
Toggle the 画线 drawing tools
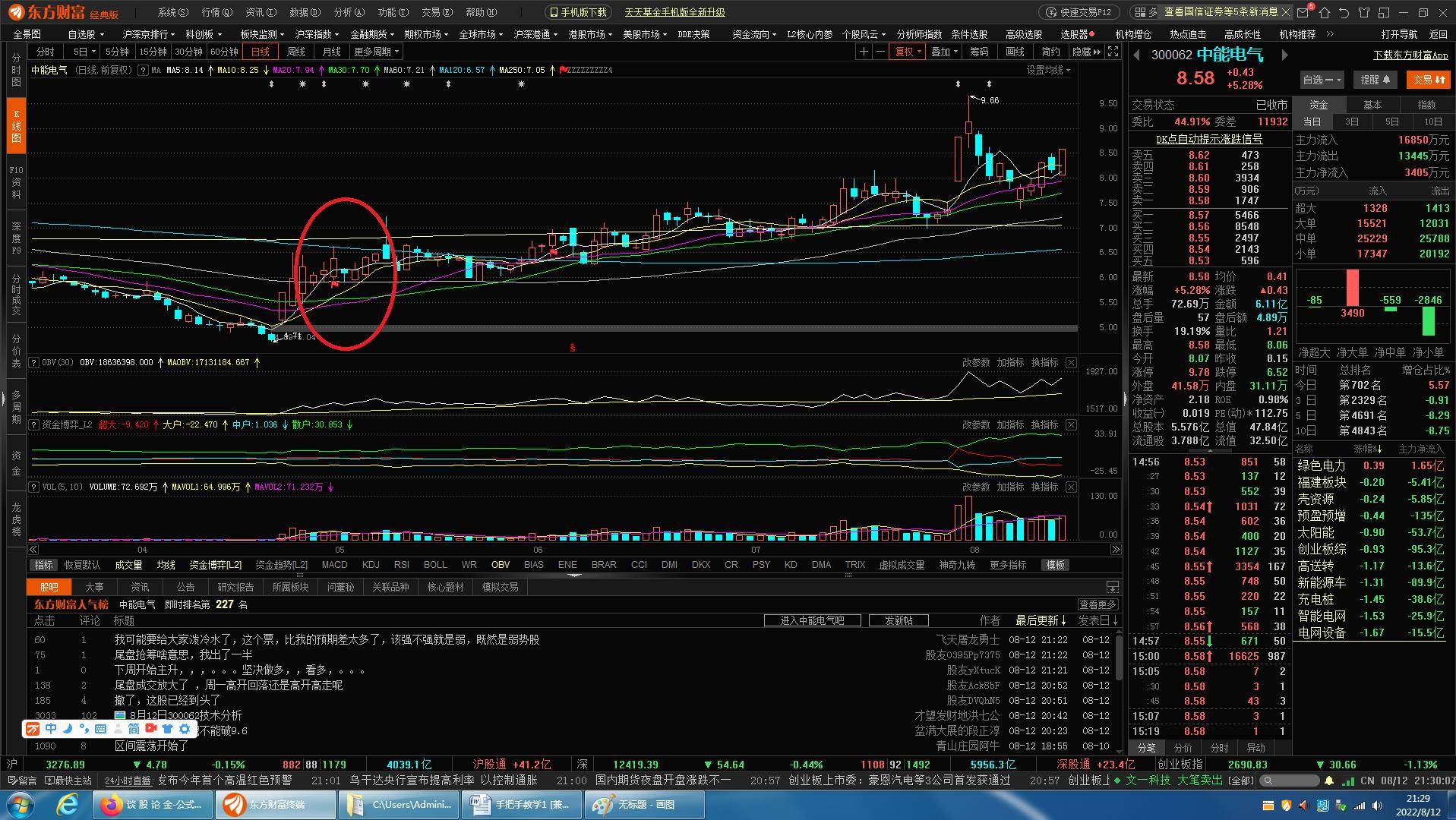(x=1015, y=52)
